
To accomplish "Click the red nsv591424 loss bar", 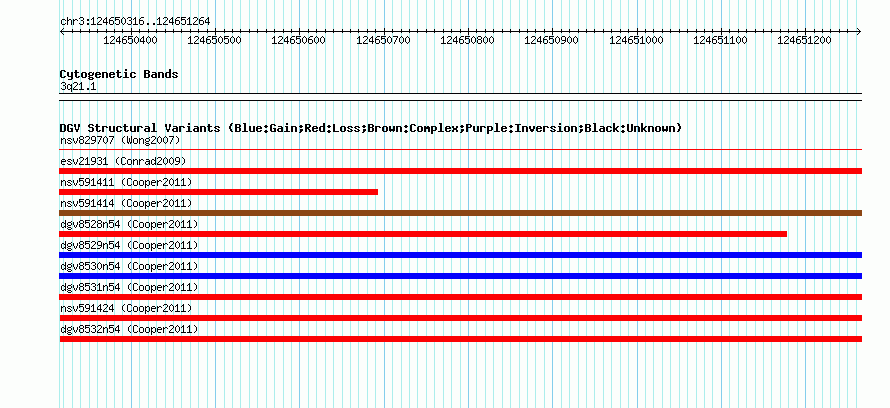I will pyautogui.click(x=461, y=318).
